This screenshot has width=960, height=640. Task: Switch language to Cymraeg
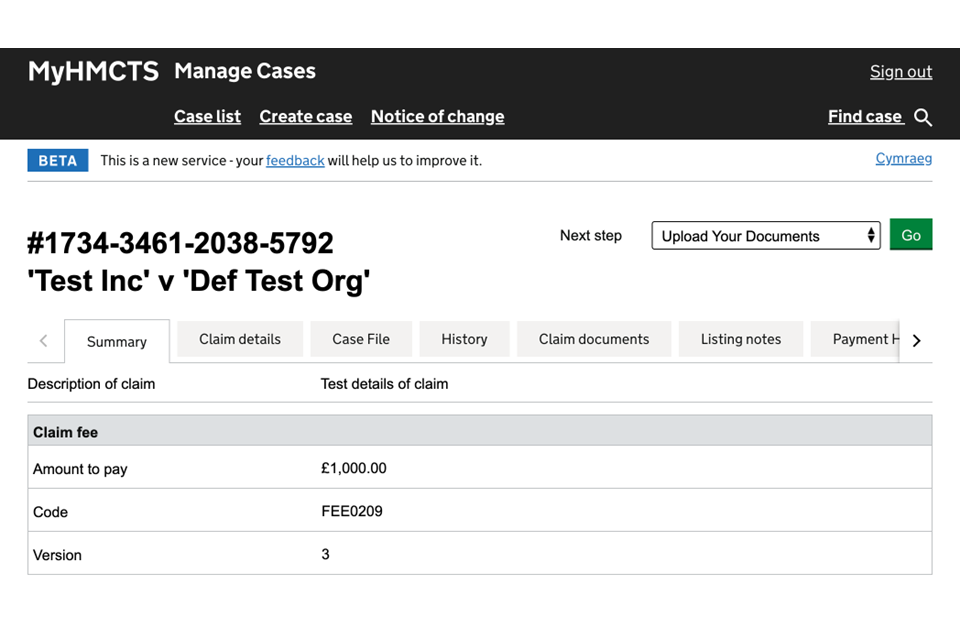tap(903, 158)
